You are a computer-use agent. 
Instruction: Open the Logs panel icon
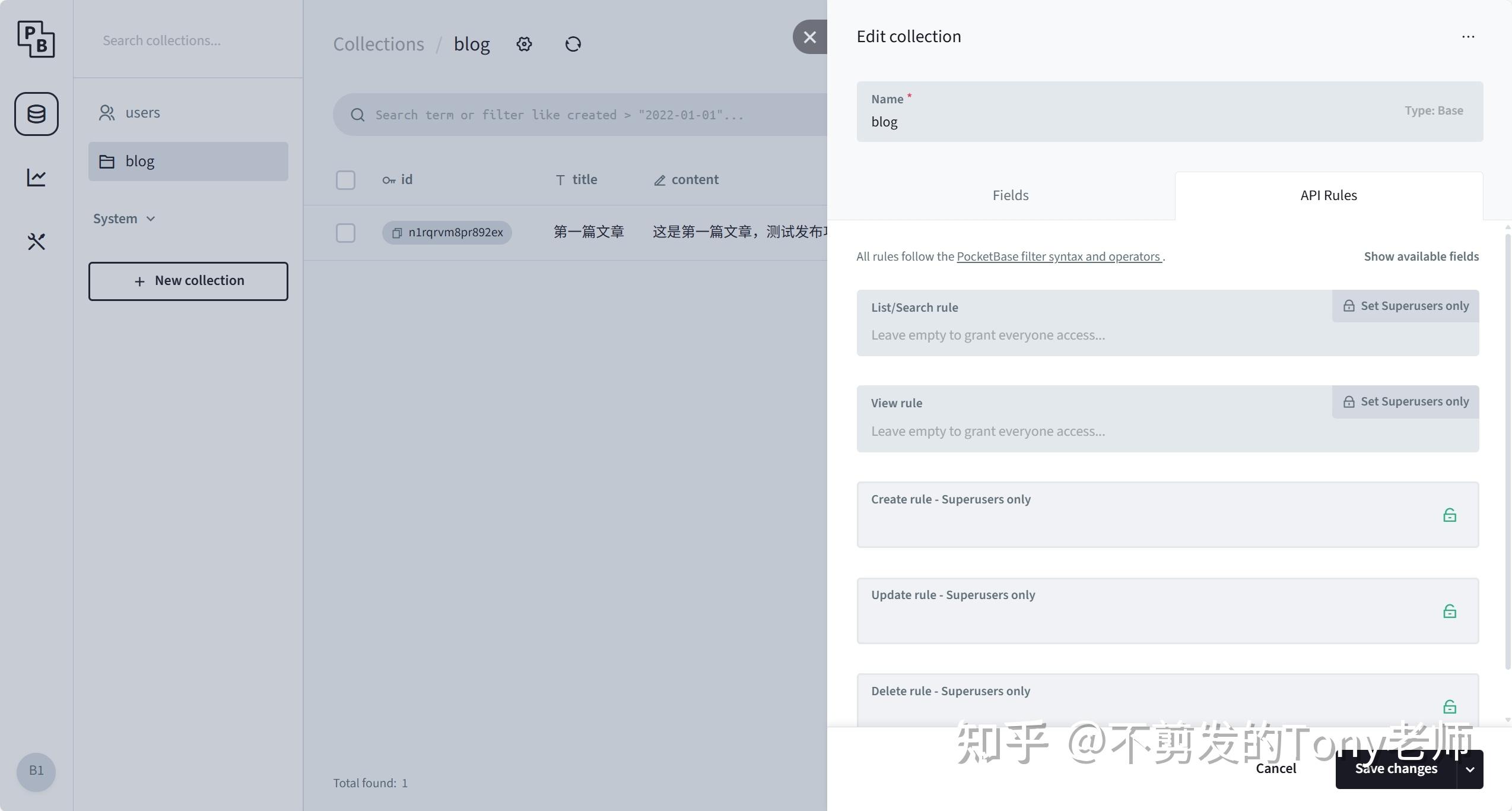click(36, 176)
